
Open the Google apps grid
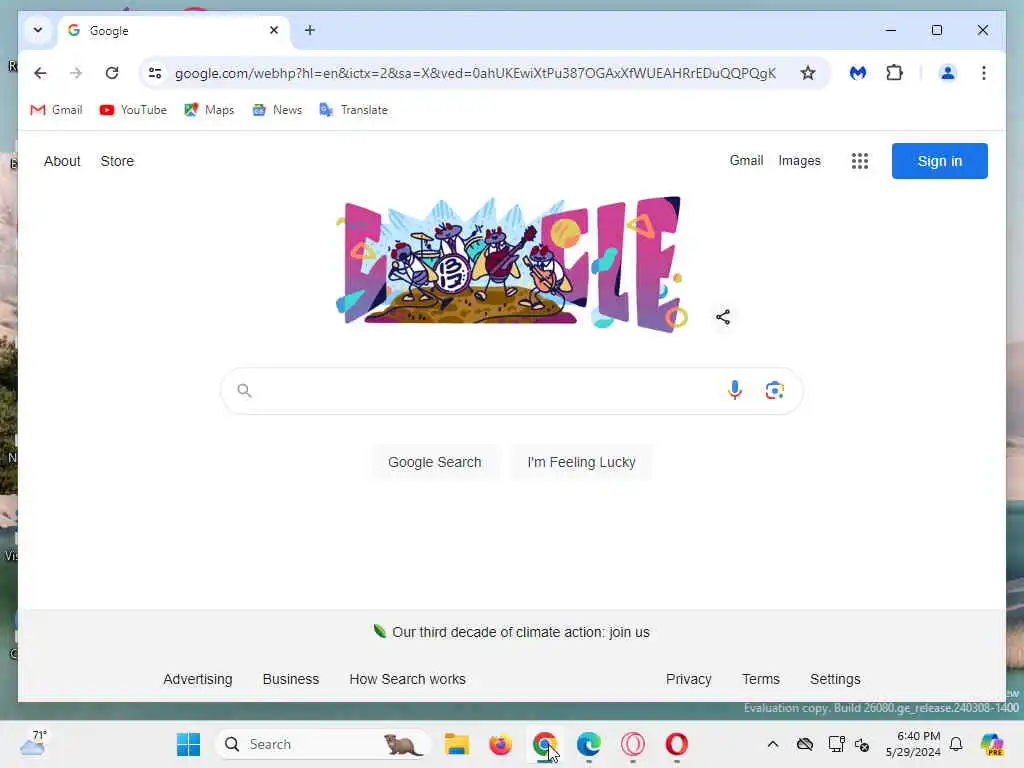point(860,161)
